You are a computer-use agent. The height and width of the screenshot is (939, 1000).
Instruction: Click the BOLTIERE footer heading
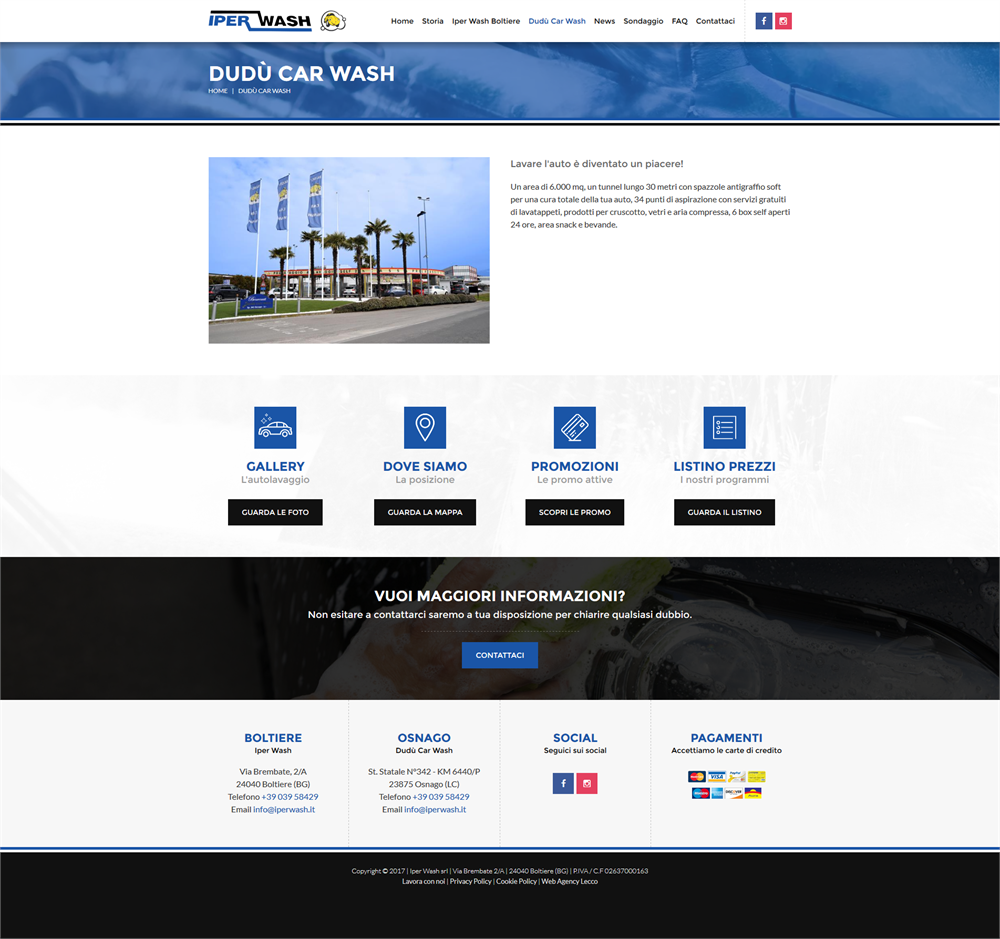tap(273, 738)
